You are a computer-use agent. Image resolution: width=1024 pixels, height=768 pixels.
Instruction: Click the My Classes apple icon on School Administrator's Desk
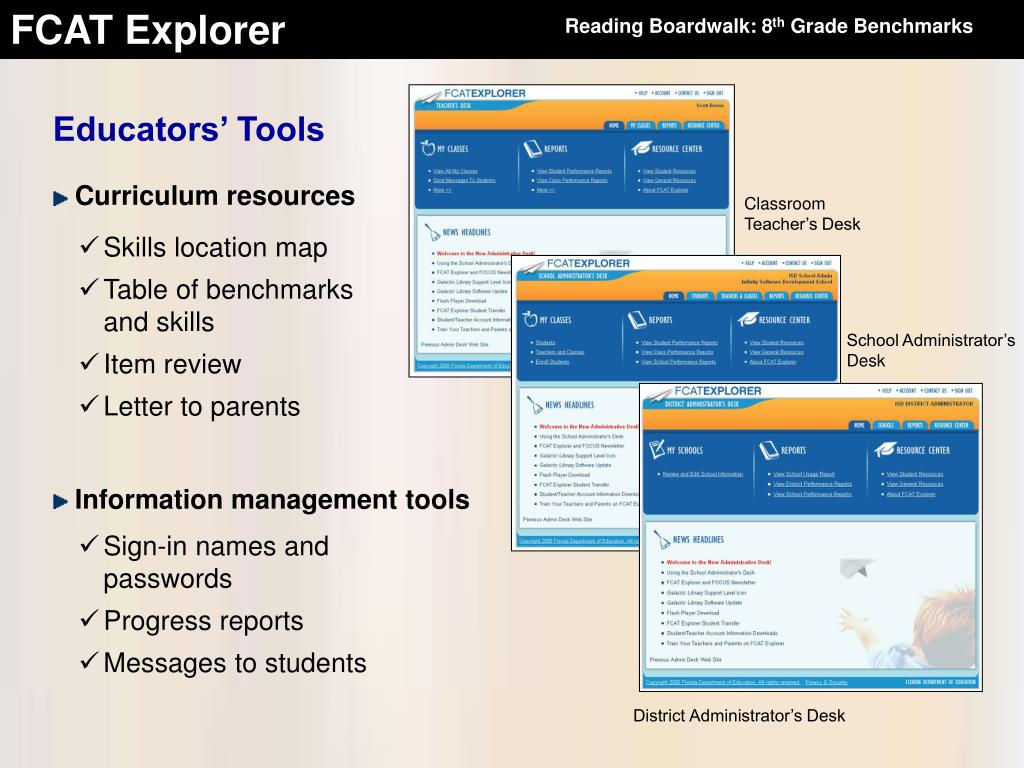(x=530, y=319)
